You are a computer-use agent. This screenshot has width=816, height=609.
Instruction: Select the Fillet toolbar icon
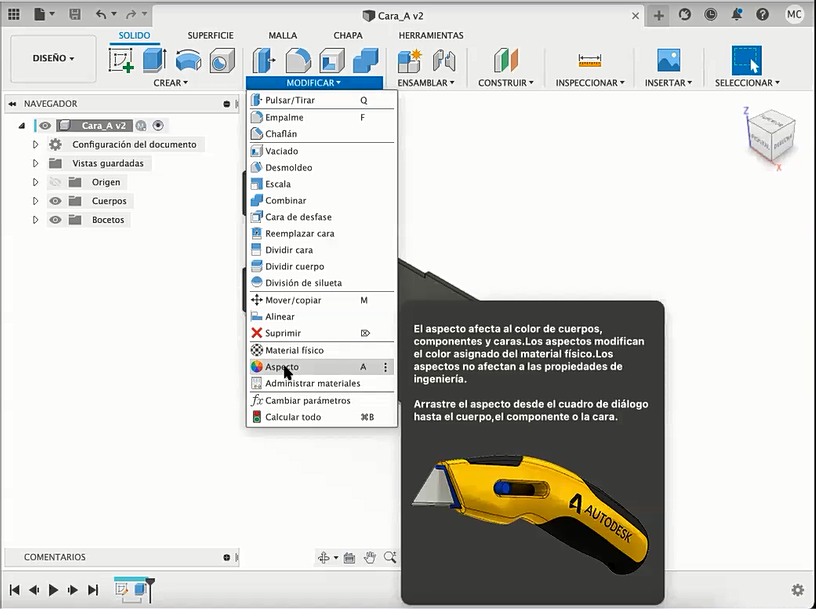[x=298, y=60]
